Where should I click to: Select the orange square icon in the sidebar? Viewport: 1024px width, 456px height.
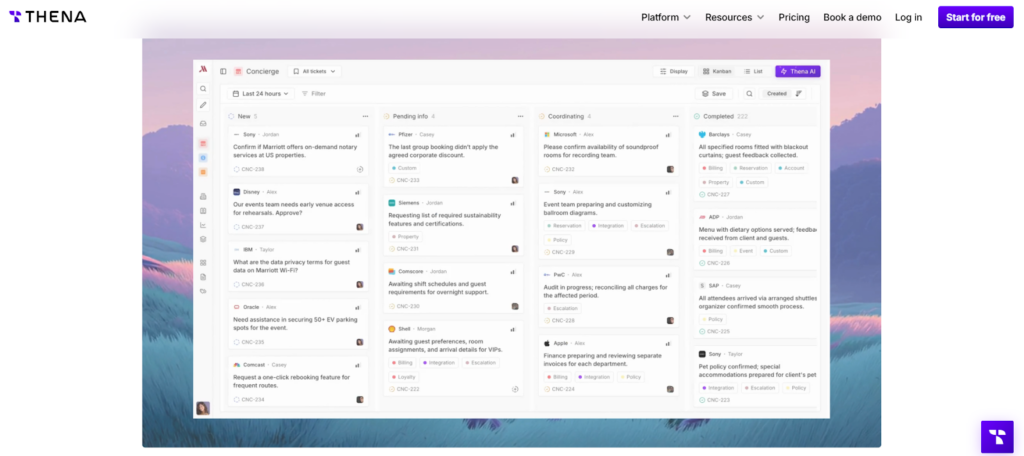203,172
